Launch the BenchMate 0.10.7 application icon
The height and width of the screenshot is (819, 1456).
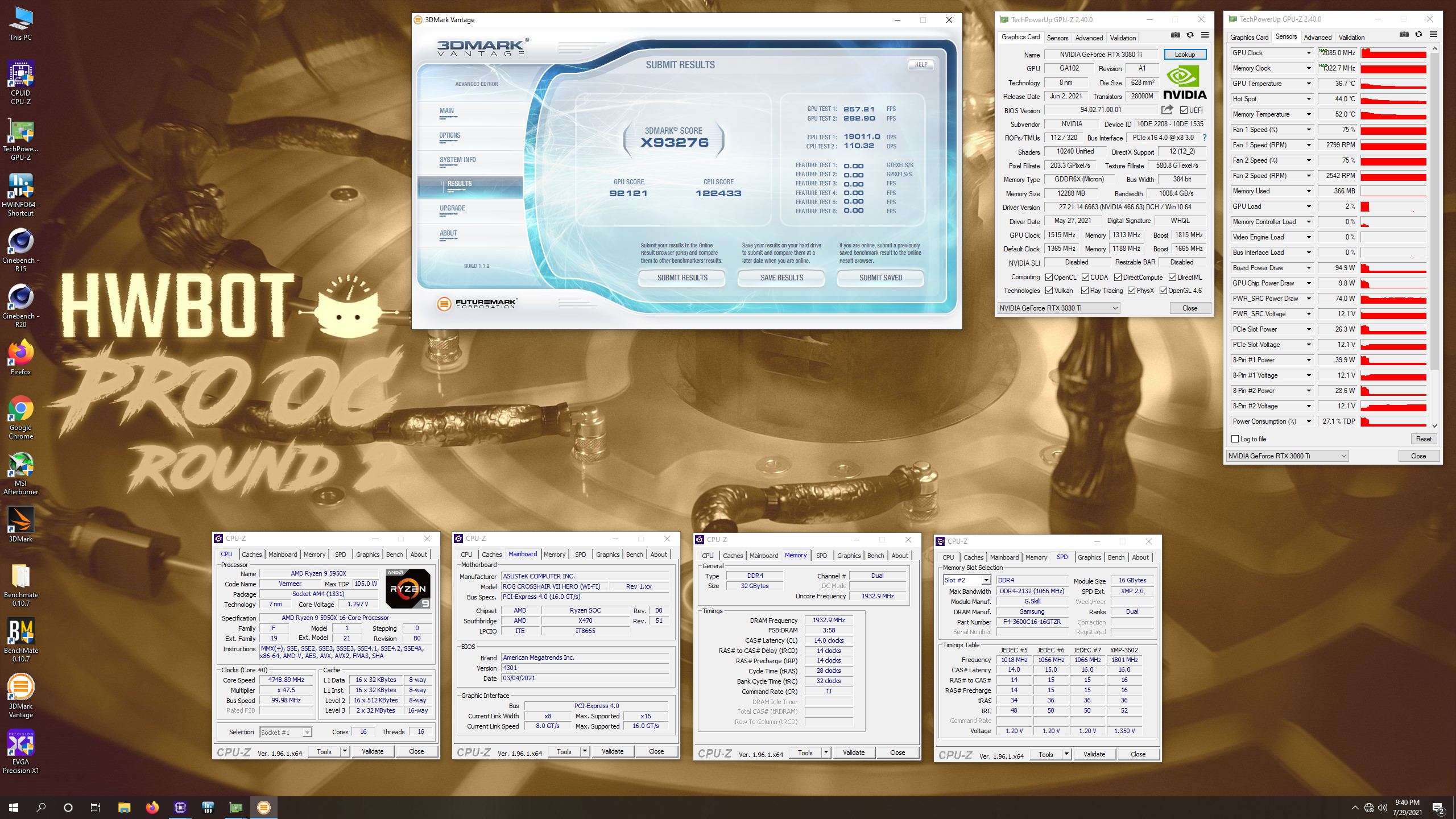tap(20, 640)
